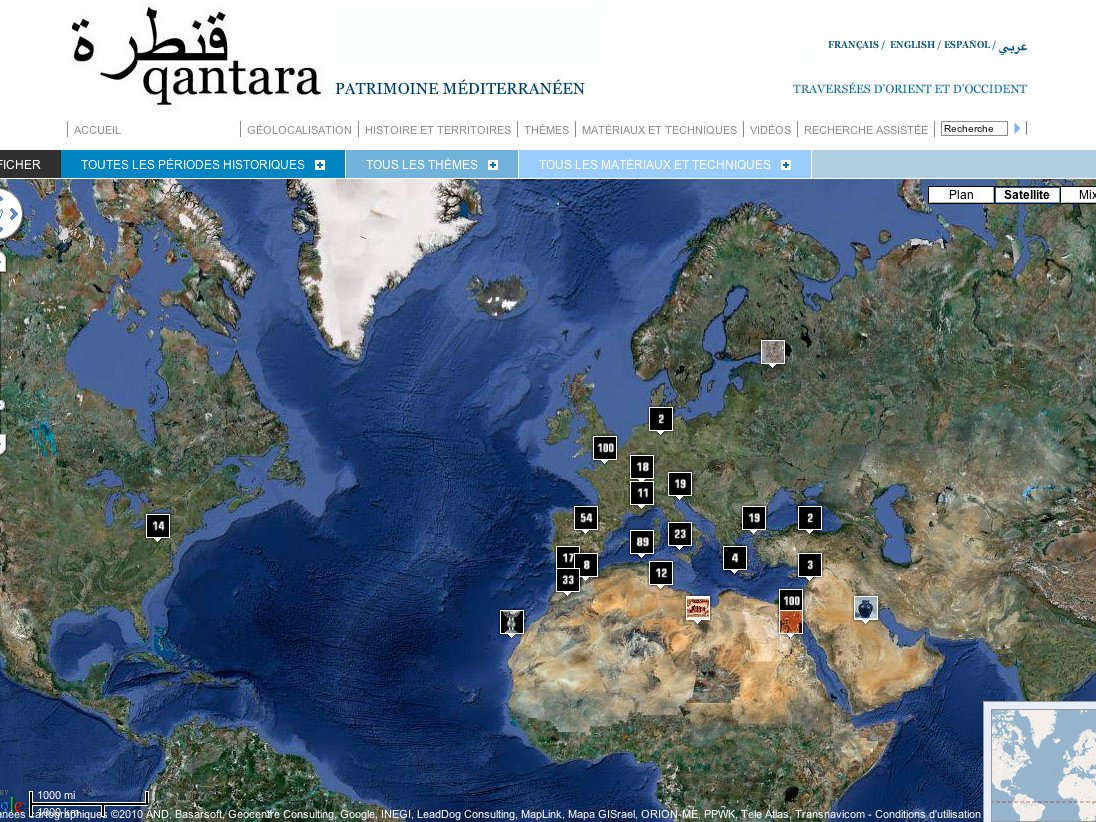Select the VIDÉOS menu item
This screenshot has height=822, width=1096.
pyautogui.click(x=768, y=130)
